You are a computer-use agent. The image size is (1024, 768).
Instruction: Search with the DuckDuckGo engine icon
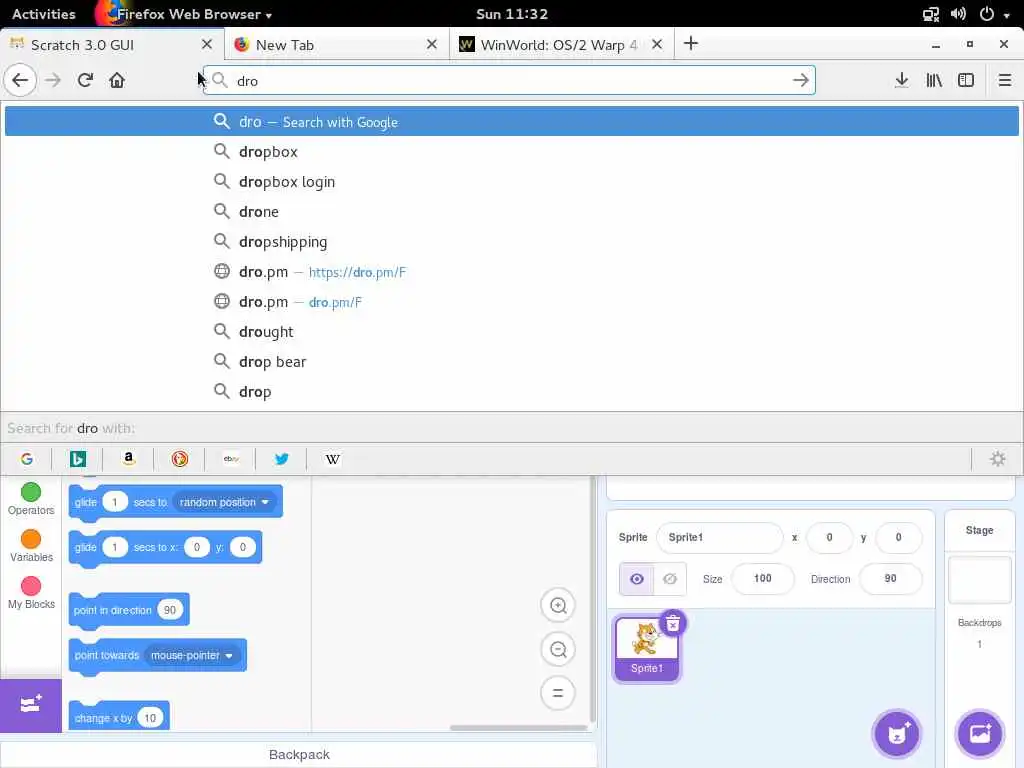coord(180,459)
